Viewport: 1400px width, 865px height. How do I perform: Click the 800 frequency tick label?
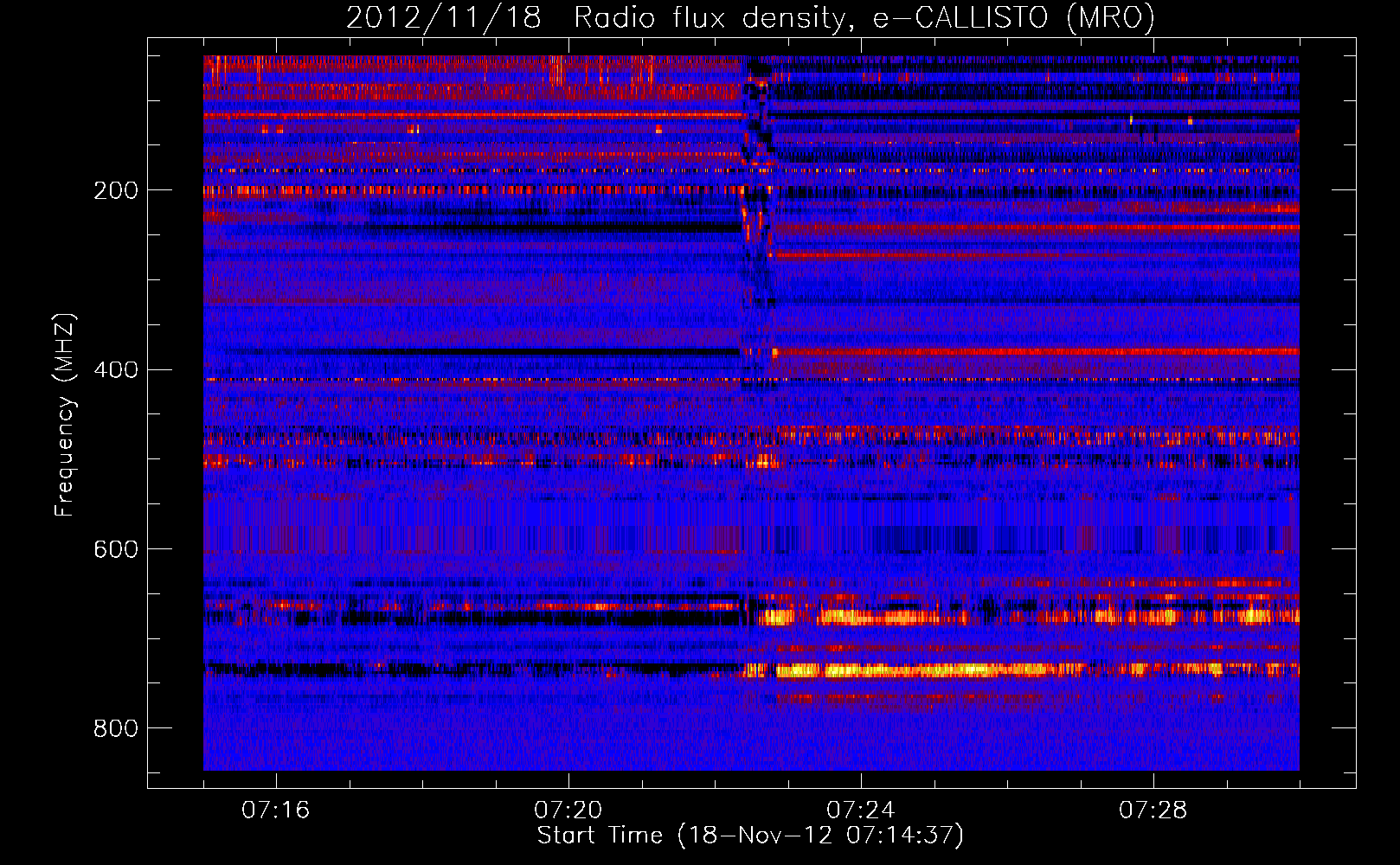point(116,729)
